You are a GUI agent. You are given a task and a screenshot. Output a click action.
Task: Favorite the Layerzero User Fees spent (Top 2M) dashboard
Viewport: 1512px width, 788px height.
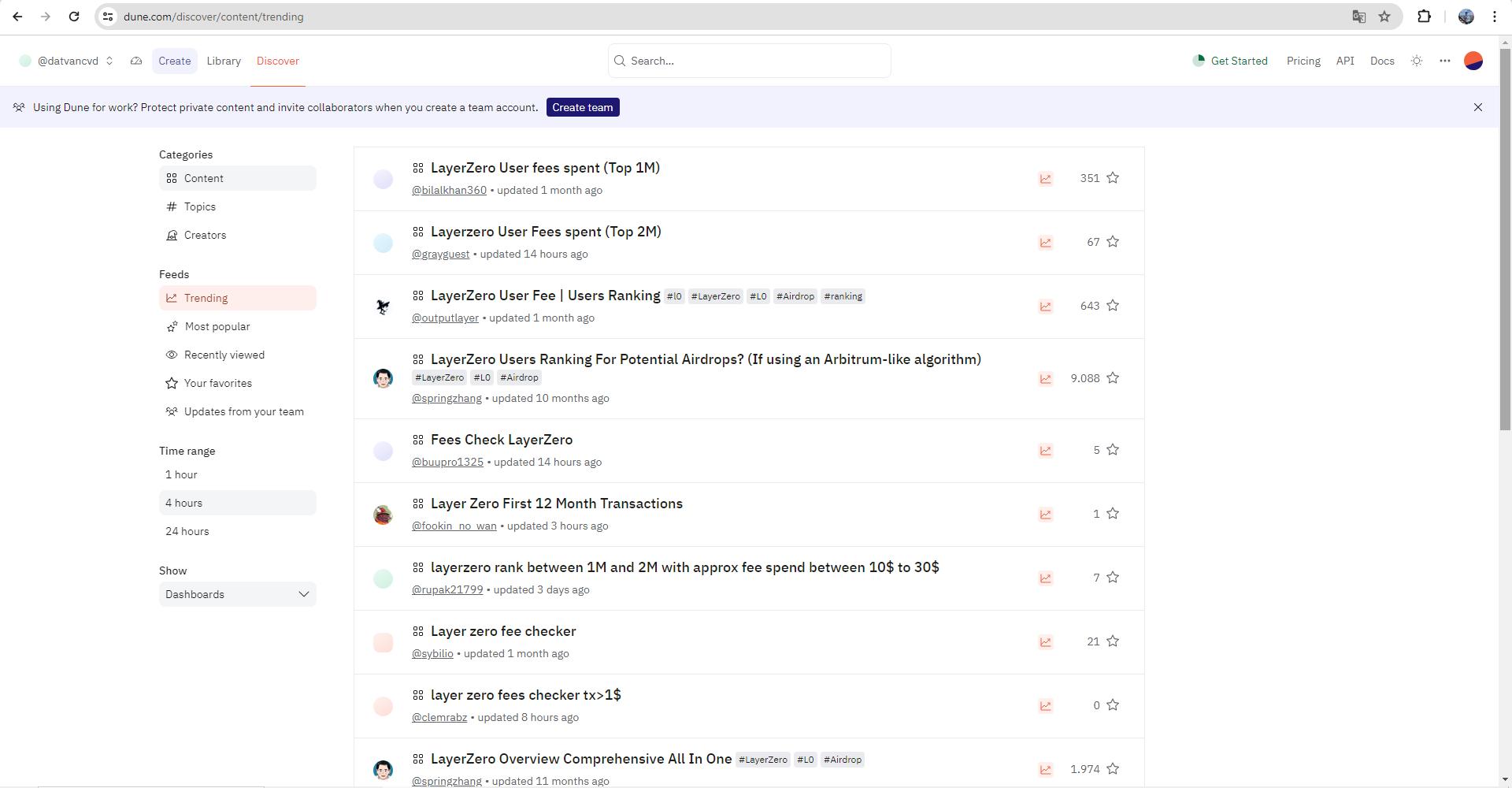click(x=1113, y=242)
